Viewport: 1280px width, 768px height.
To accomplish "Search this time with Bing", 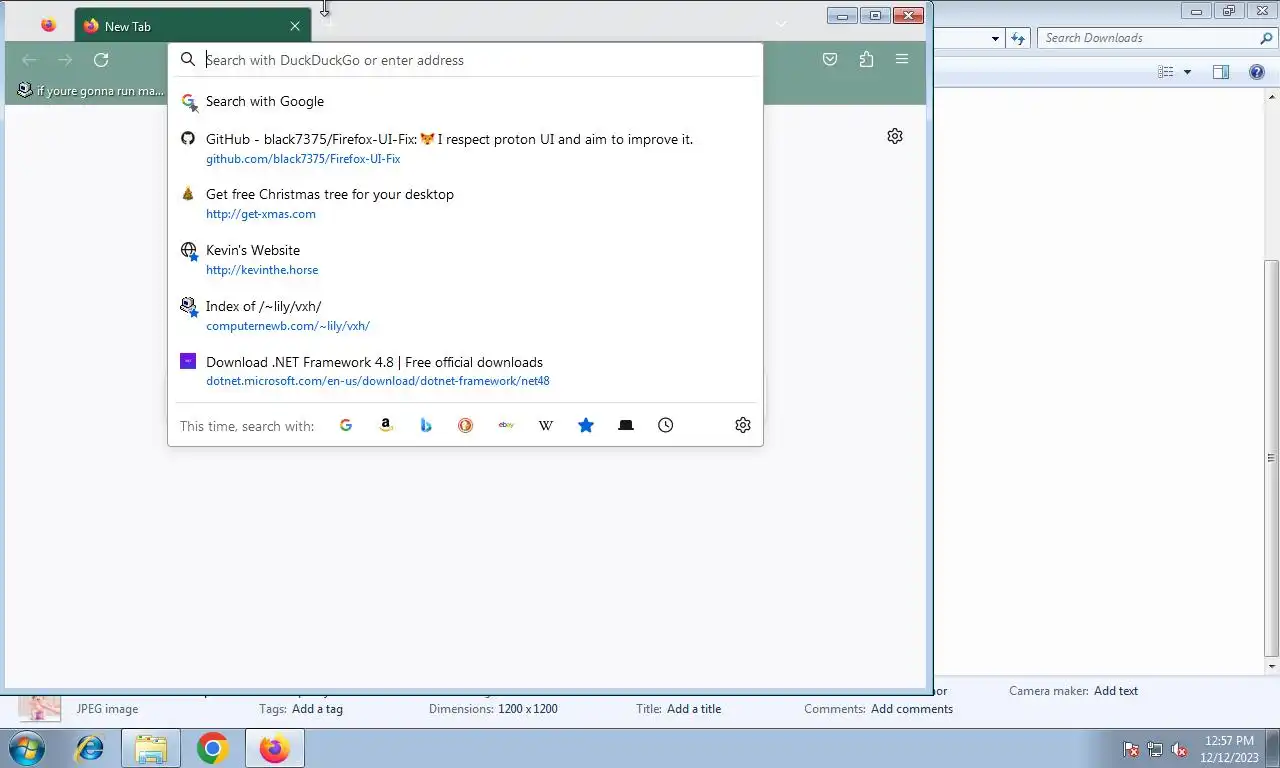I will click(x=426, y=425).
